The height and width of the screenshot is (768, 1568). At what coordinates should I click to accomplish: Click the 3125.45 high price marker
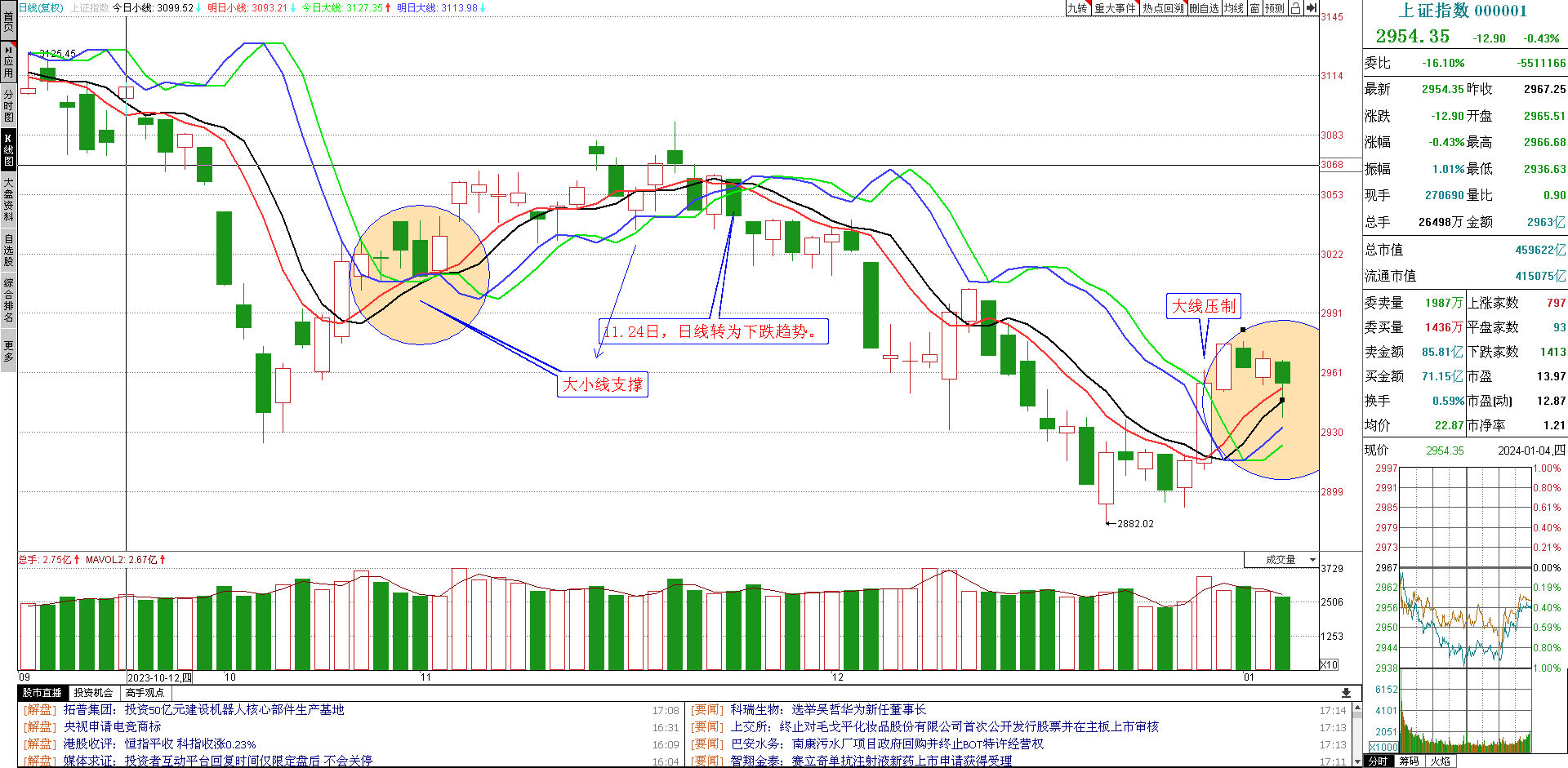[x=57, y=54]
